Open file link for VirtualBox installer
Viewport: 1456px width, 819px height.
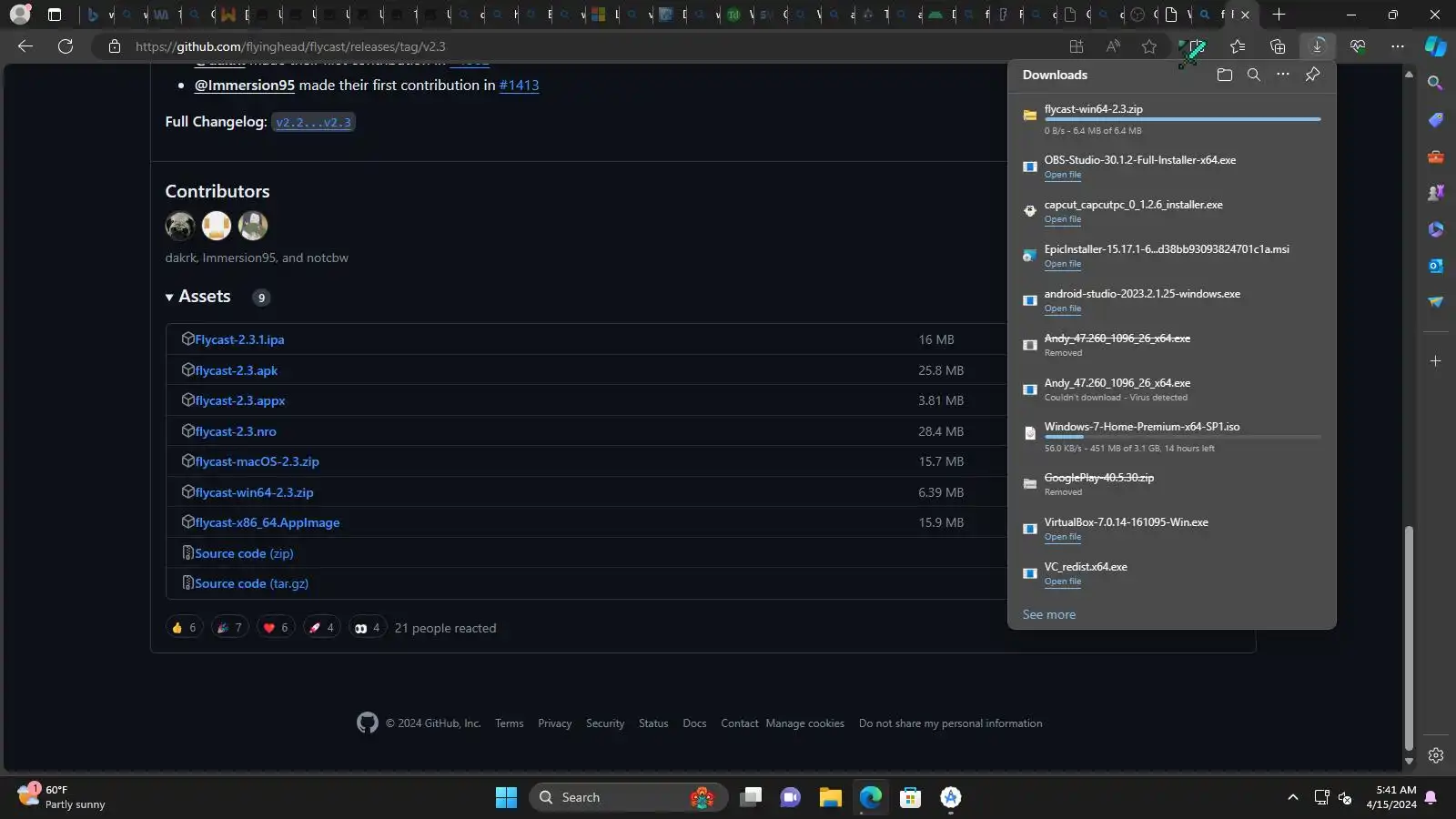(1062, 537)
